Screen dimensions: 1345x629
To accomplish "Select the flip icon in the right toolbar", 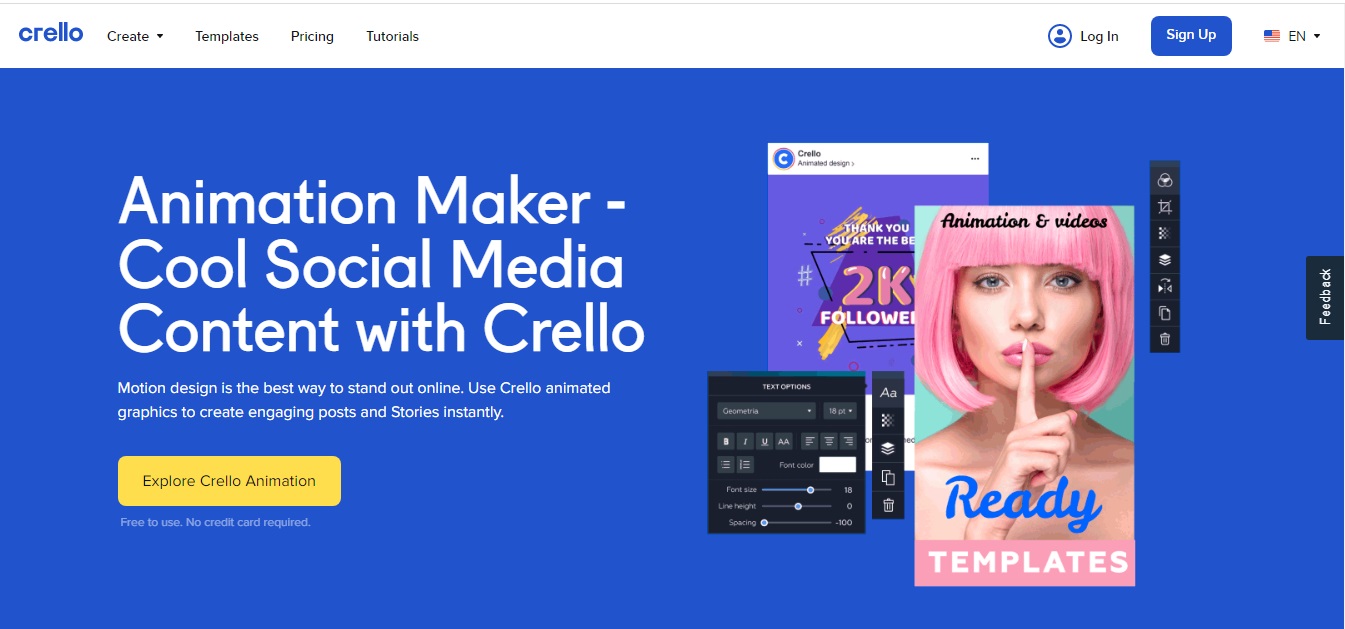I will 1165,287.
